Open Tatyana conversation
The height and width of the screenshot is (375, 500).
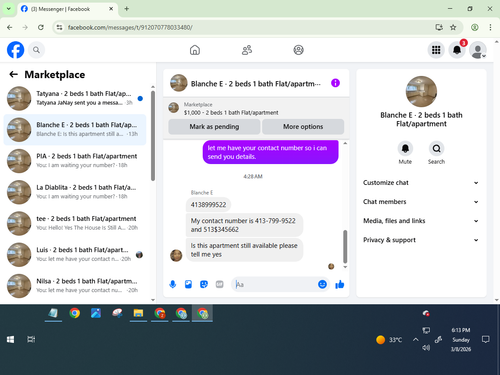tap(75, 98)
